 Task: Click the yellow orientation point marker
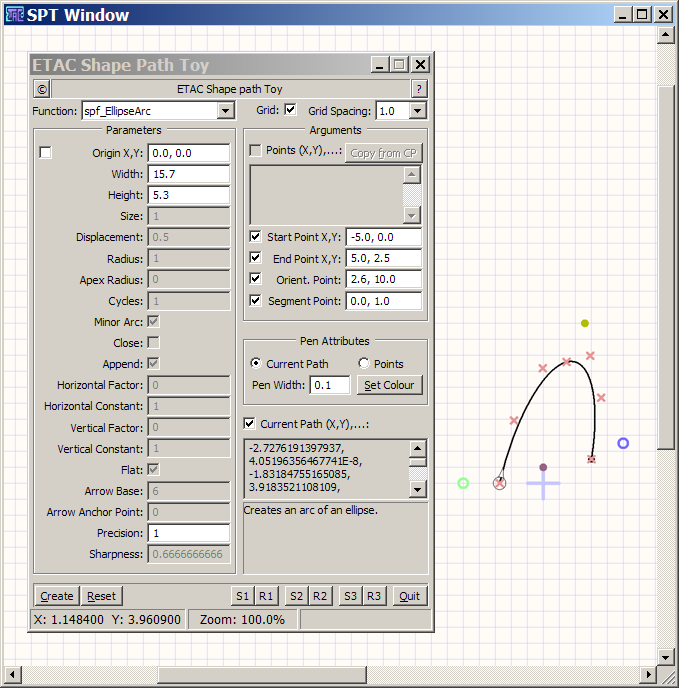pyautogui.click(x=585, y=323)
